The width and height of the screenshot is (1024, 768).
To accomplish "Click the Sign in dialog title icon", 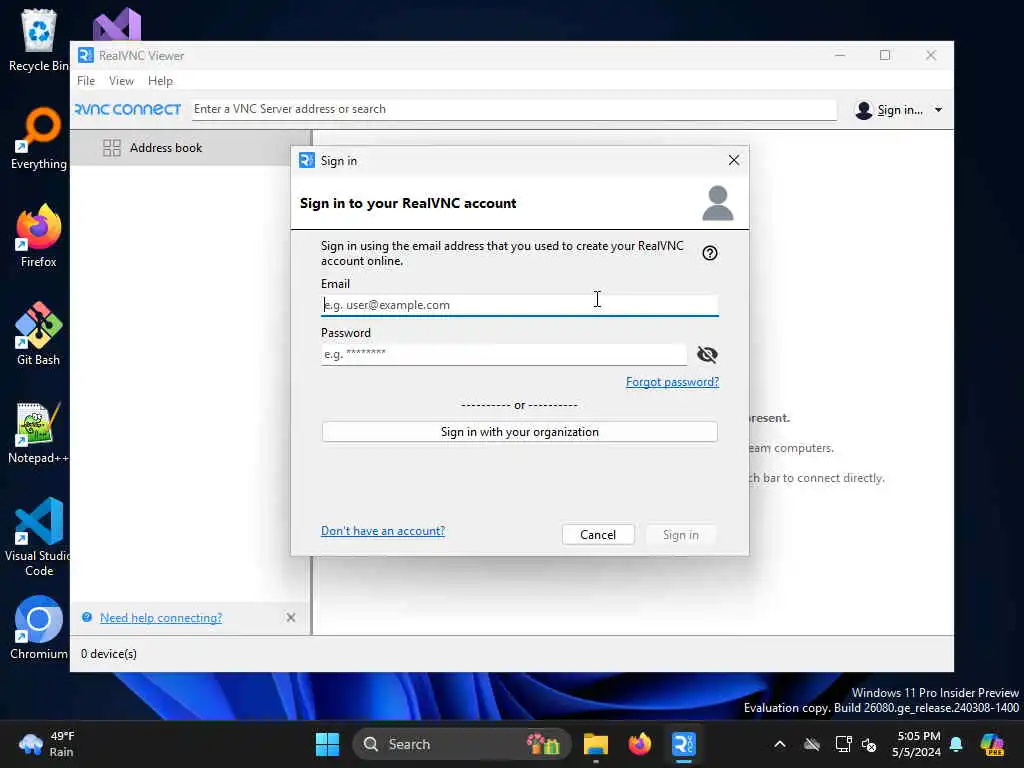I will coord(307,160).
